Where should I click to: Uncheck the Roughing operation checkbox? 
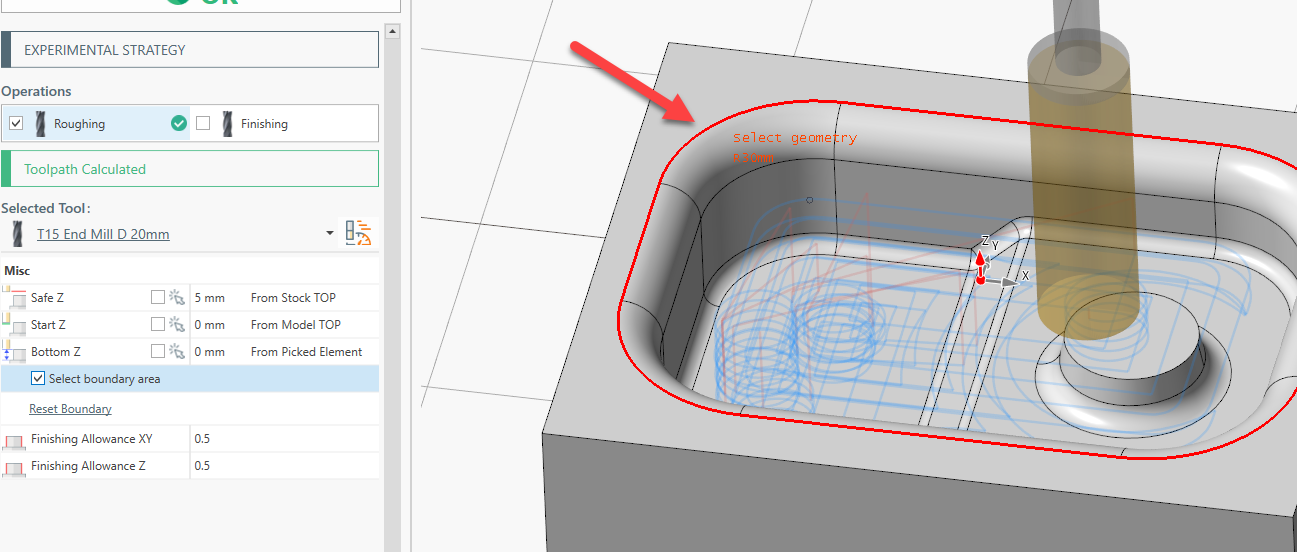tap(16, 124)
